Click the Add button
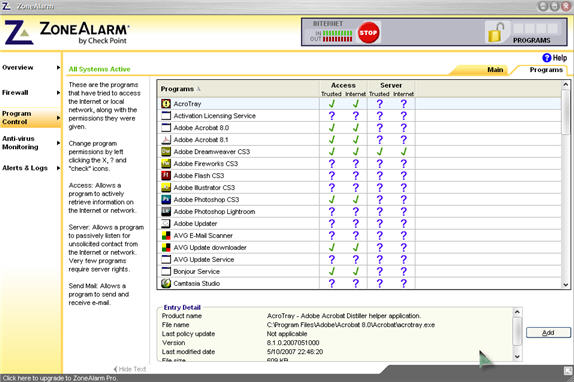The width and height of the screenshot is (574, 382). coord(548,333)
